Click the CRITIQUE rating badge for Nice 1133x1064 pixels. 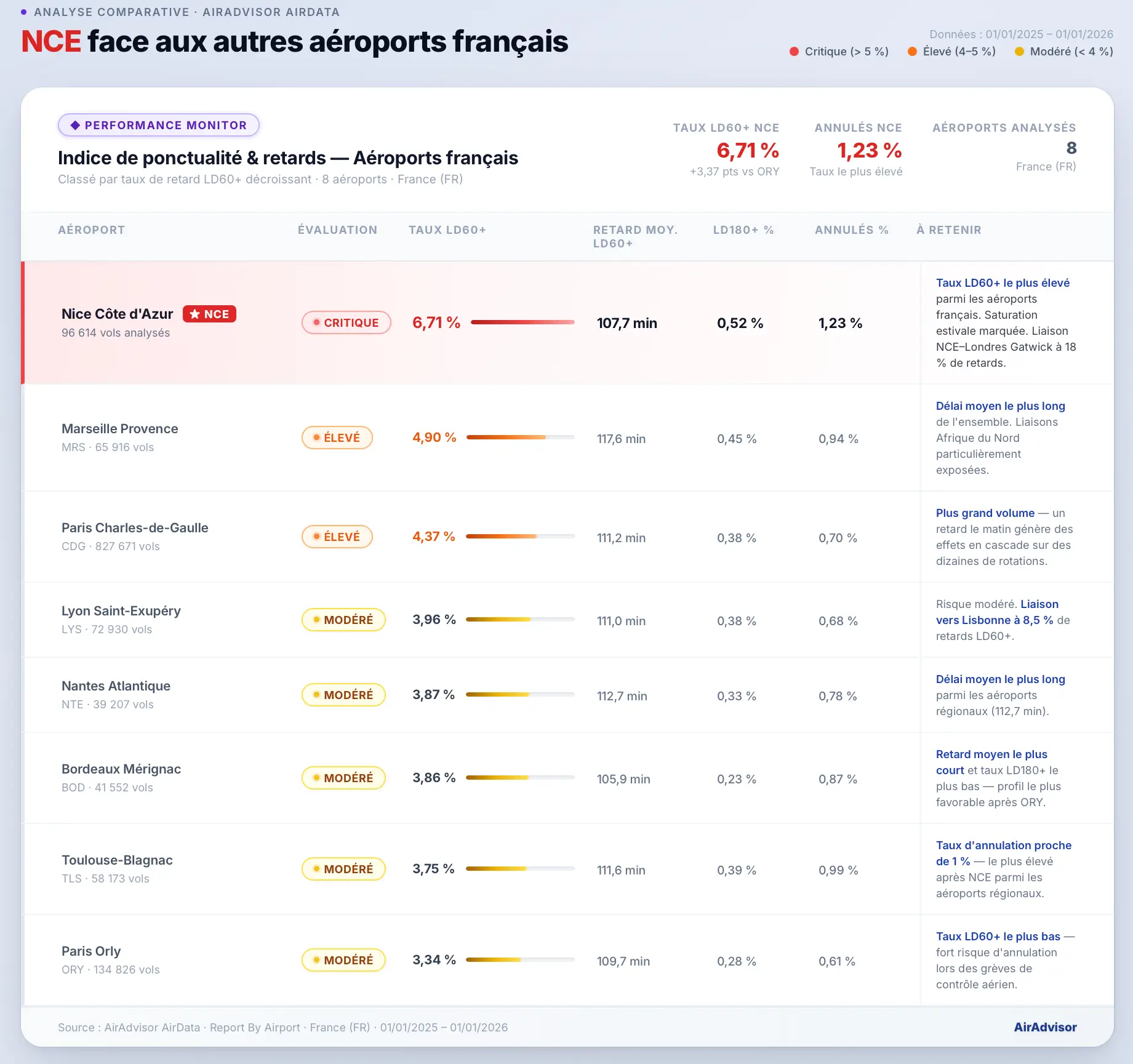coord(346,322)
